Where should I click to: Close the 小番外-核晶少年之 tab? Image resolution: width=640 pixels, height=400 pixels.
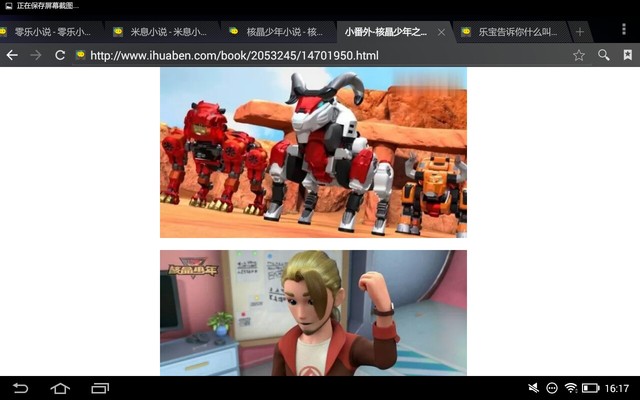pyautogui.click(x=441, y=32)
